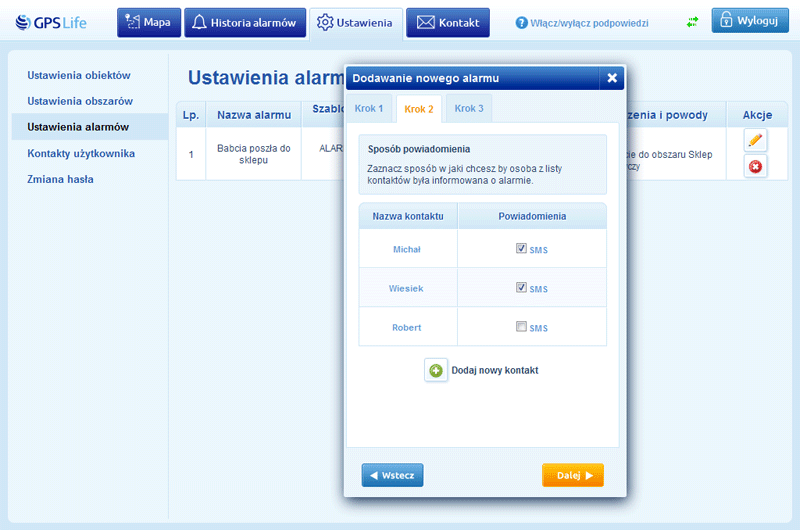Delete alarm with red X icon
This screenshot has height=530, width=800.
755,166
